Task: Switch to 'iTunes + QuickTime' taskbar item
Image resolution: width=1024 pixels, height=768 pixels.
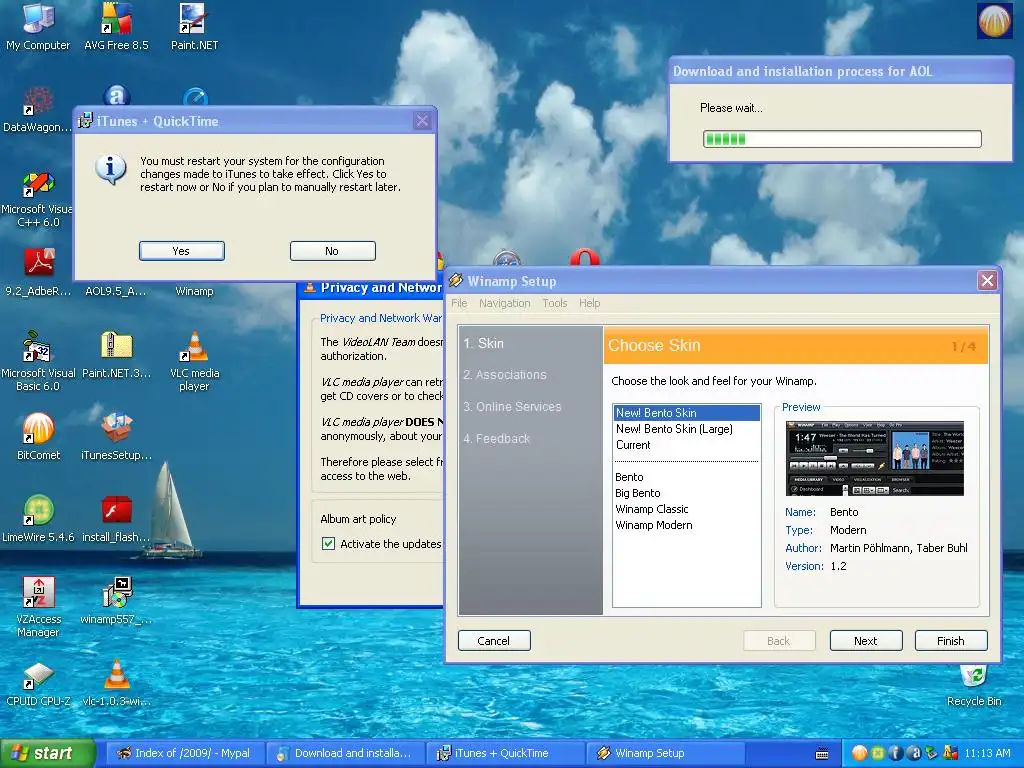Action: (505, 753)
